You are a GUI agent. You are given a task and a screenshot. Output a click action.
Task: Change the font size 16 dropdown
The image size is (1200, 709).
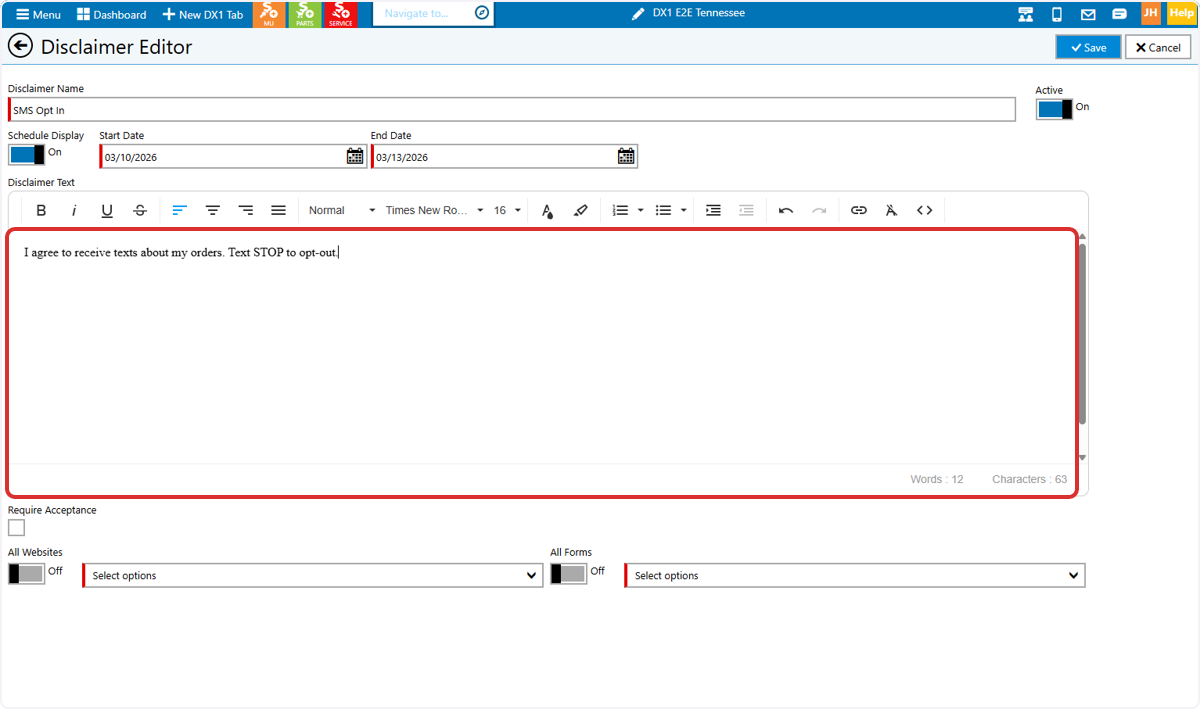point(507,210)
